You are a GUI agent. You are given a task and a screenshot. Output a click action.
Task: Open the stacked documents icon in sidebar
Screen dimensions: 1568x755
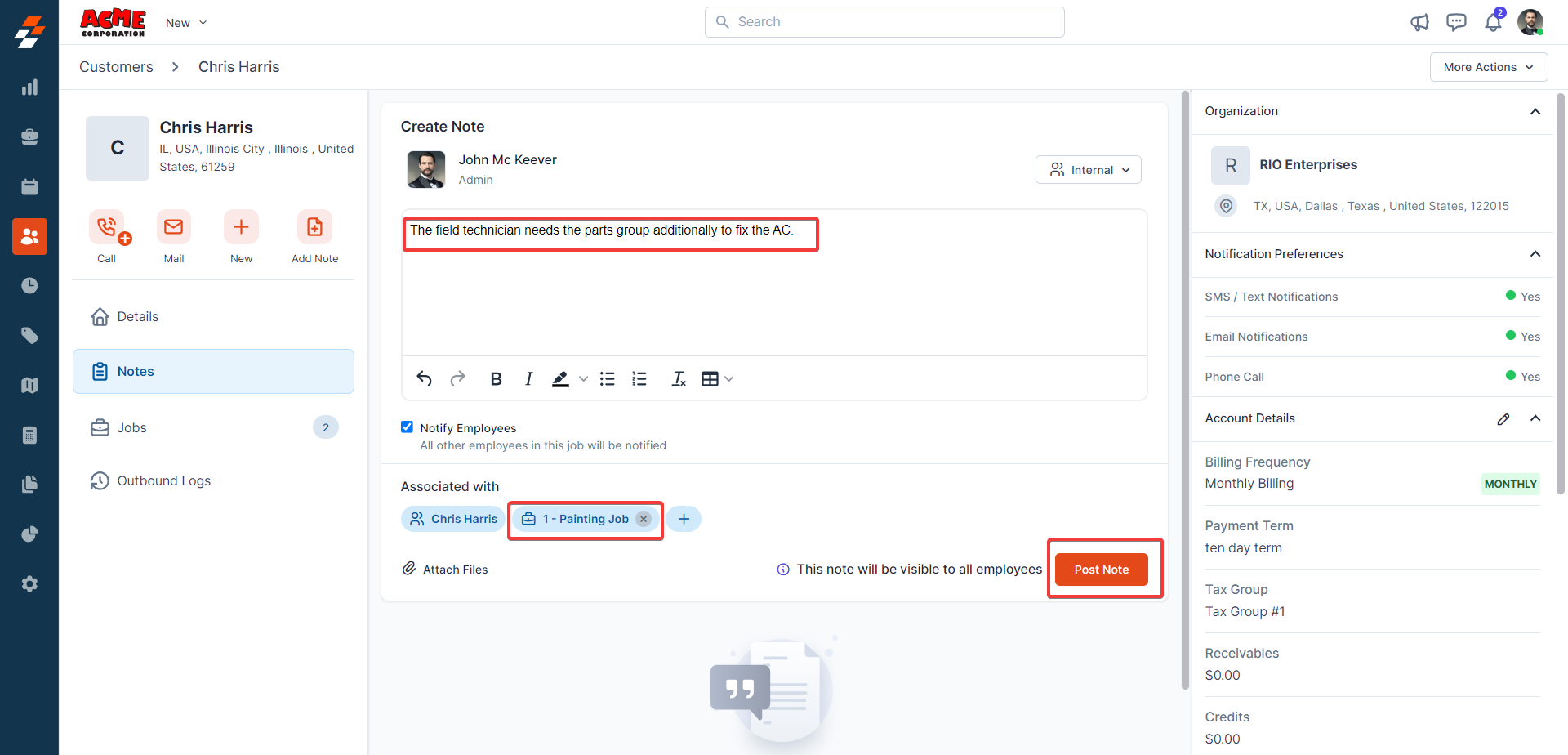pyautogui.click(x=29, y=485)
